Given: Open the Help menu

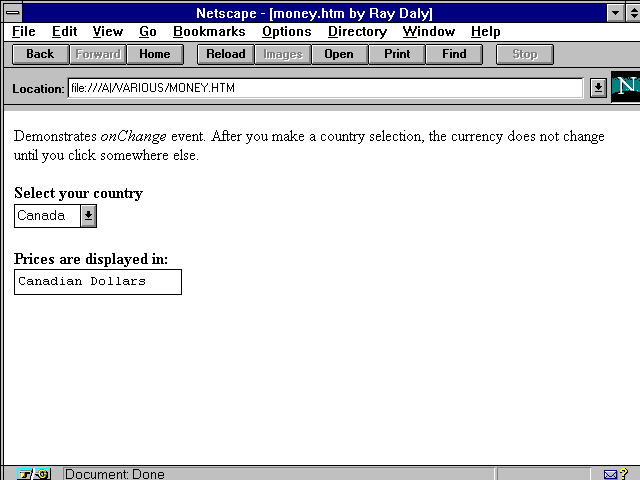Looking at the screenshot, I should (x=485, y=32).
